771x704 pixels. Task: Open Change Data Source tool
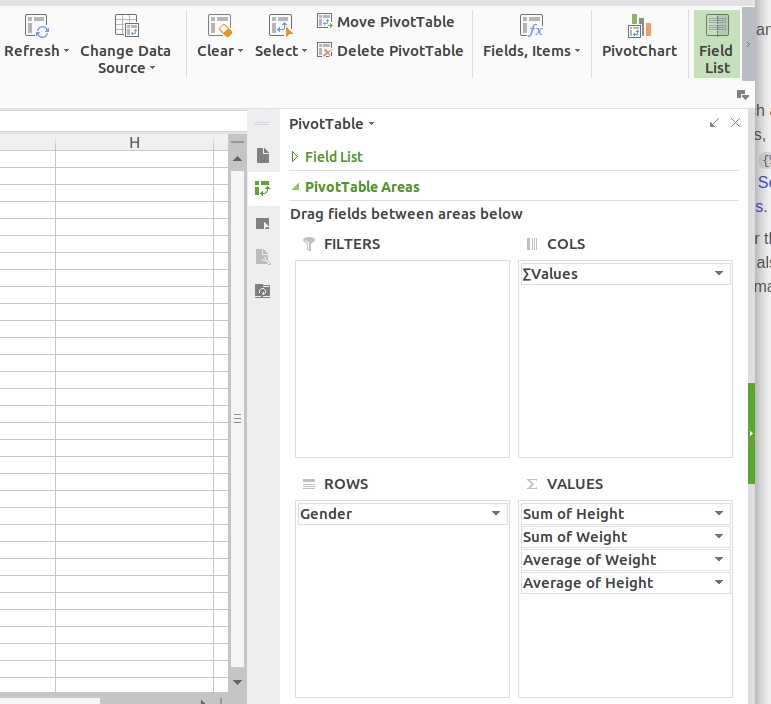(126, 43)
